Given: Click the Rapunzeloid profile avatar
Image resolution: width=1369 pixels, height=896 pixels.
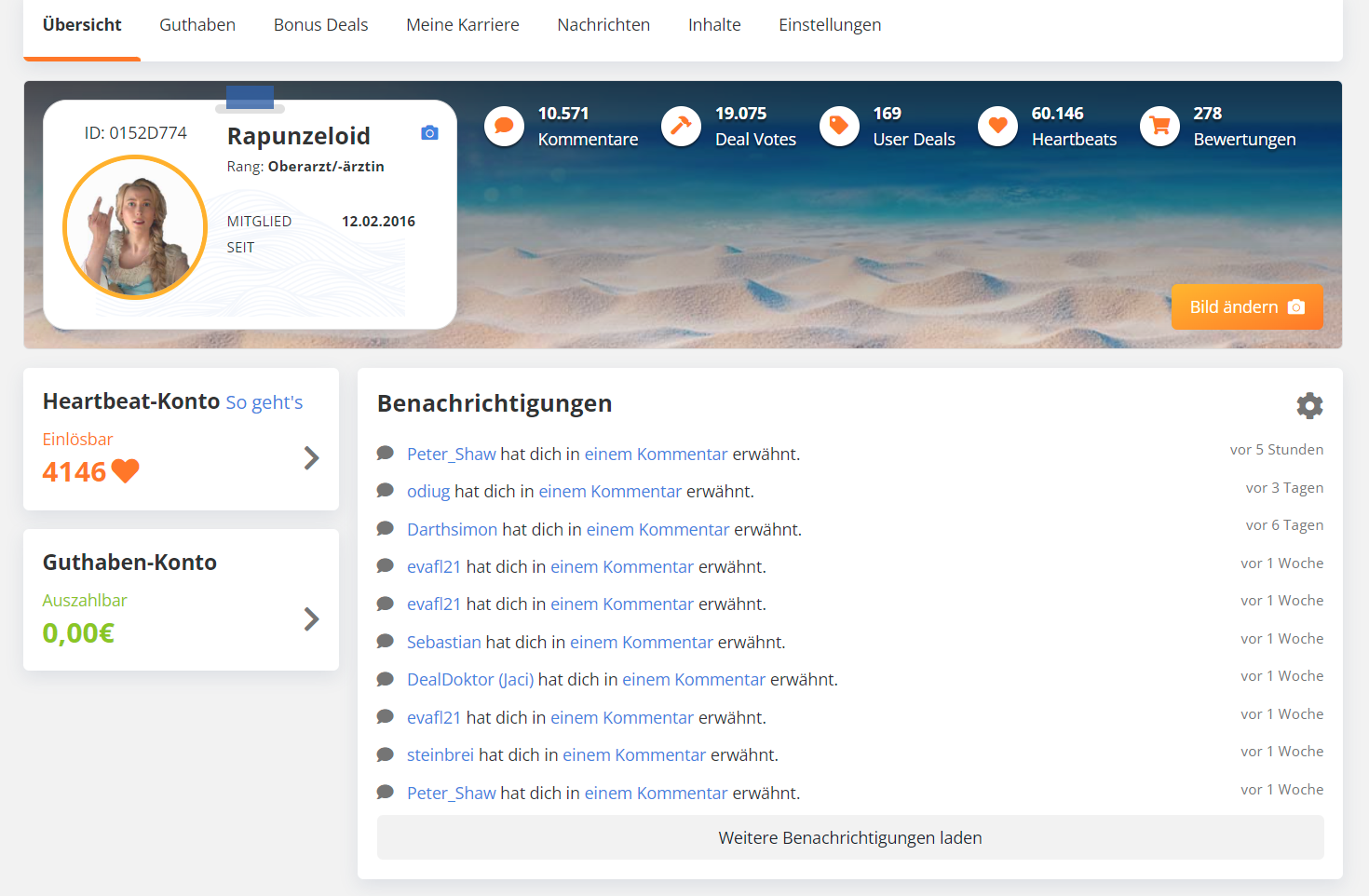Looking at the screenshot, I should [135, 227].
